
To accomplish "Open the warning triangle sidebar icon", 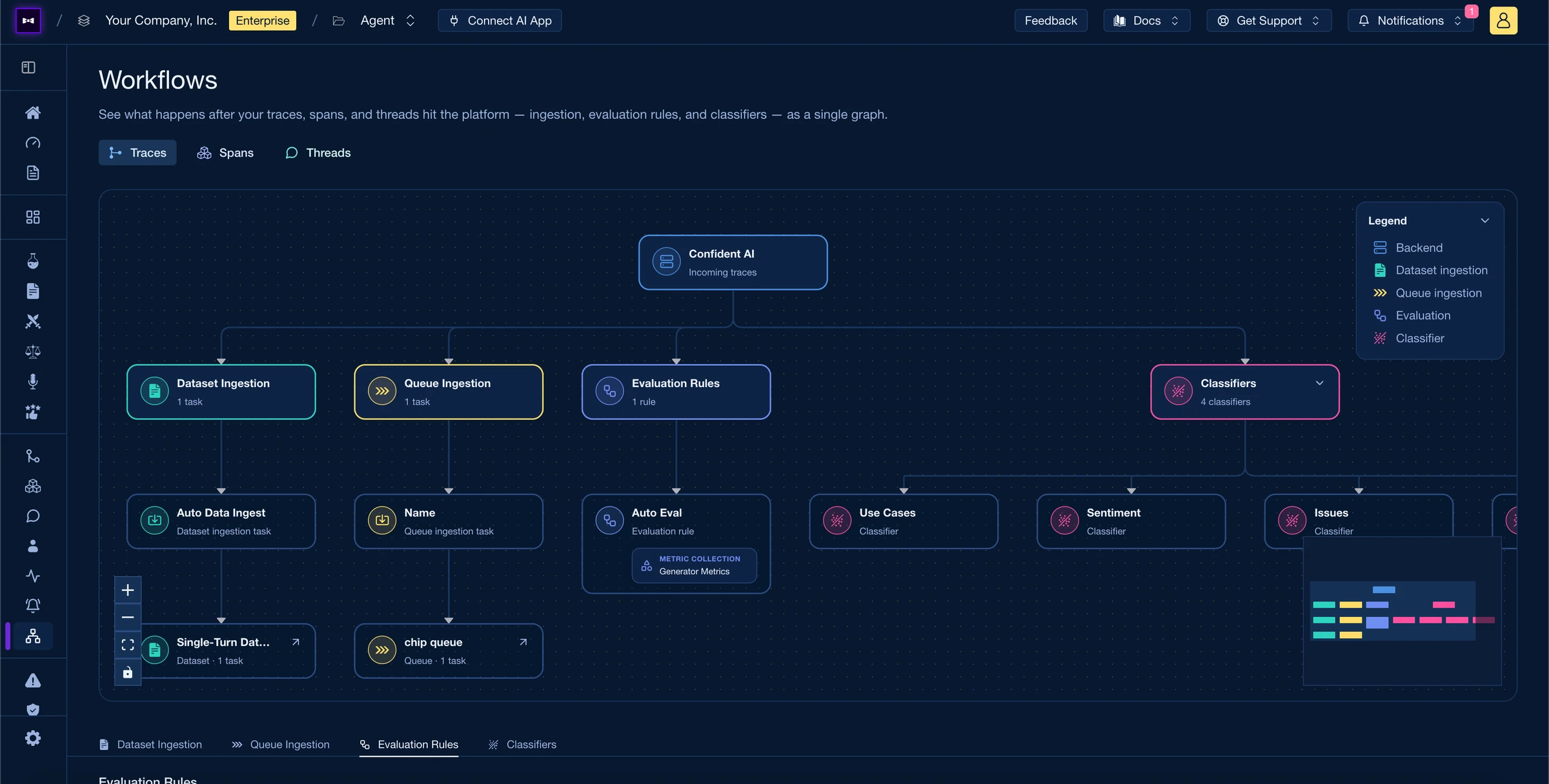I will [x=33, y=681].
